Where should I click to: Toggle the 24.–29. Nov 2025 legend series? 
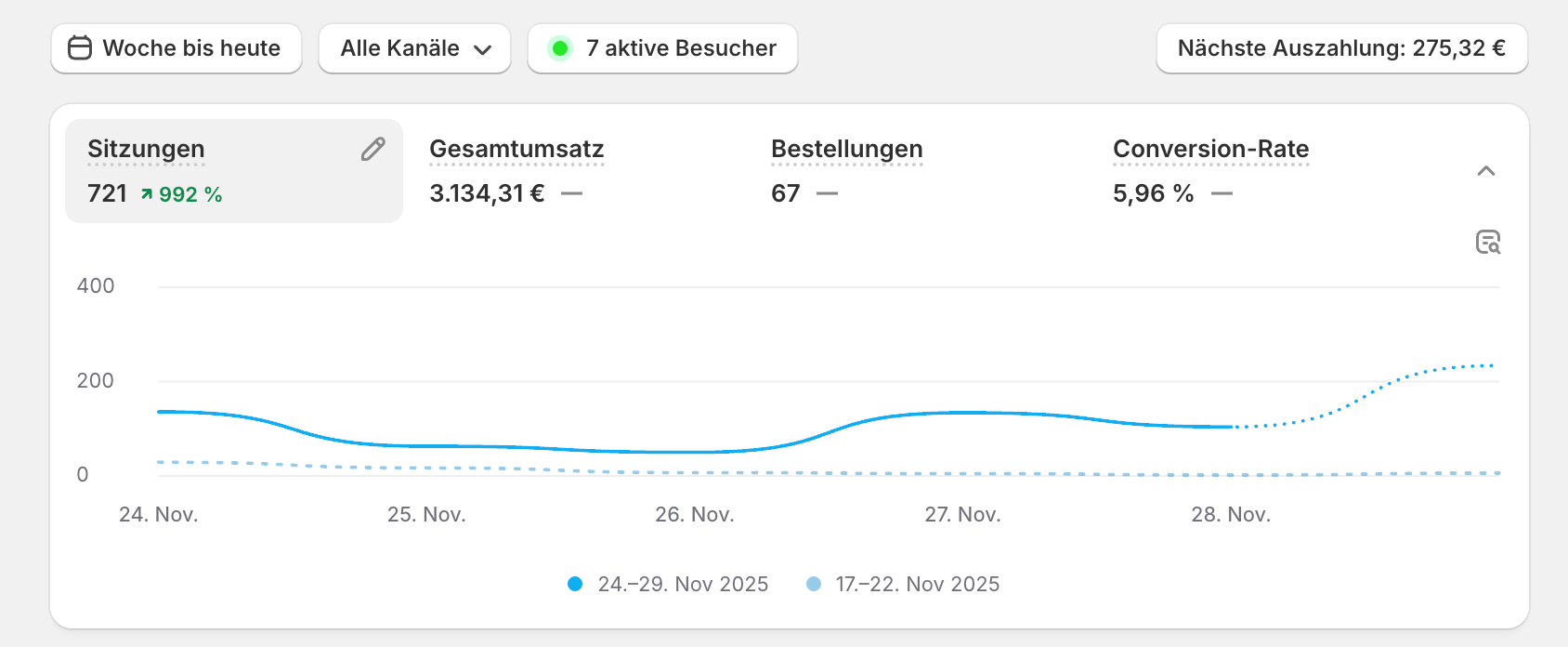pos(683,584)
